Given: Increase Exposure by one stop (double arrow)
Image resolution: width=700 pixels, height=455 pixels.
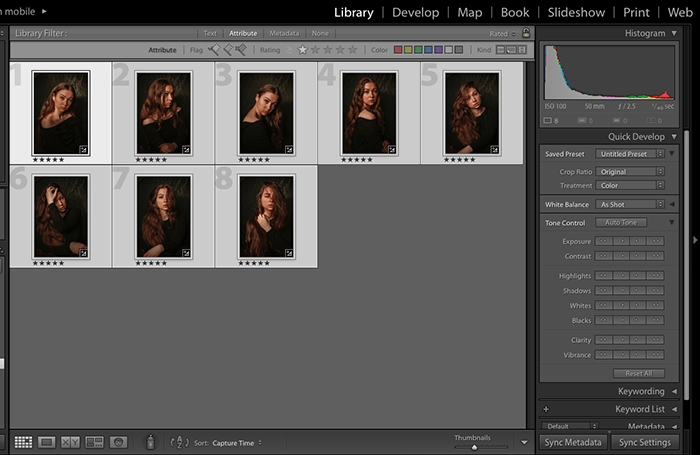Looking at the screenshot, I should click(x=656, y=241).
